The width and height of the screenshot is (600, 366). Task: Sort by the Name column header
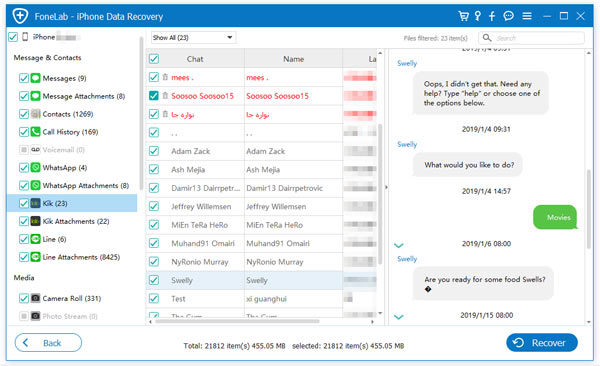(x=293, y=59)
